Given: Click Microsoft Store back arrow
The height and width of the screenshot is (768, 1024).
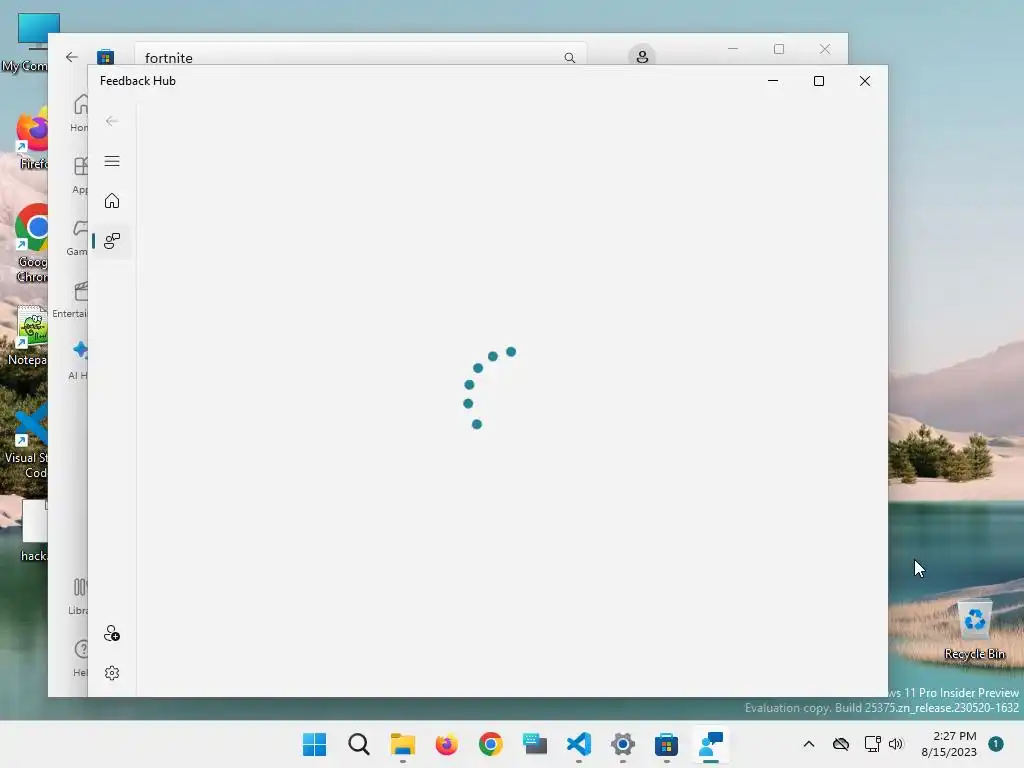Looking at the screenshot, I should pyautogui.click(x=72, y=57).
